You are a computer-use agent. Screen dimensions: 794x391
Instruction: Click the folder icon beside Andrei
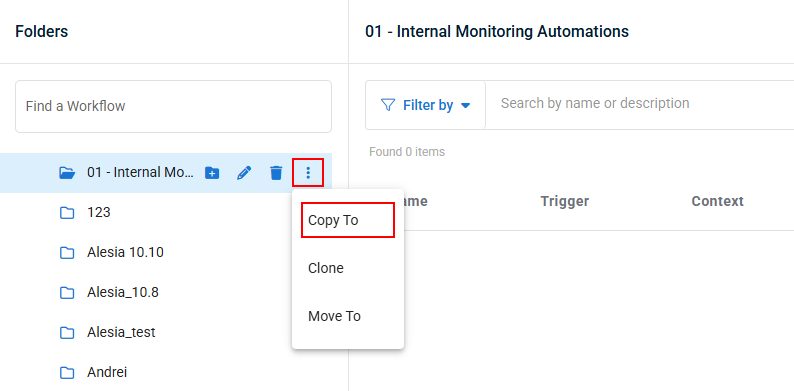(x=67, y=373)
